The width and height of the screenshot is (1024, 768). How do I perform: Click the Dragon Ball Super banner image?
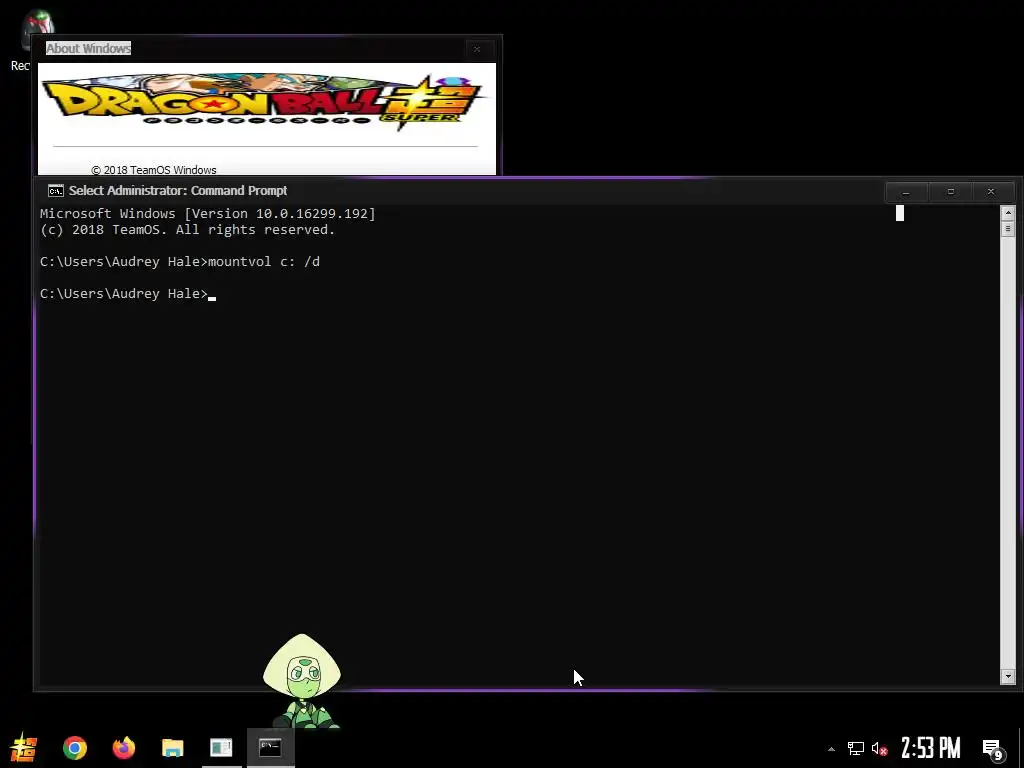click(x=265, y=102)
